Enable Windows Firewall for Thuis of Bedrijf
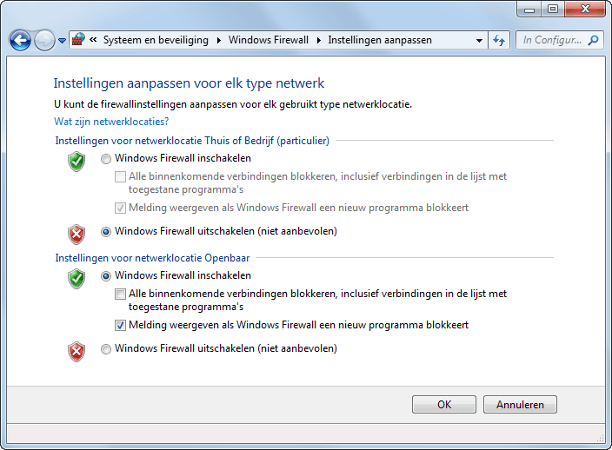Viewport: 612px width, 450px height. tap(107, 158)
